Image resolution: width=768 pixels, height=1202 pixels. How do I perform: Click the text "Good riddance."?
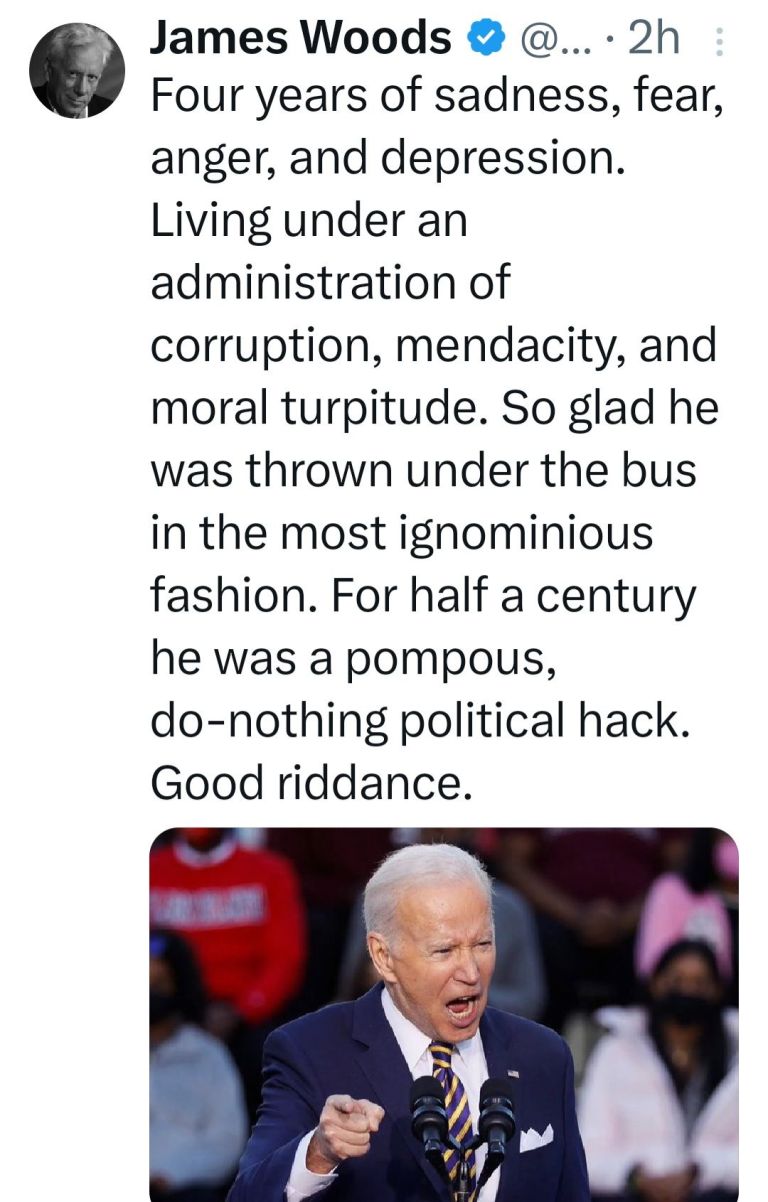pos(310,785)
